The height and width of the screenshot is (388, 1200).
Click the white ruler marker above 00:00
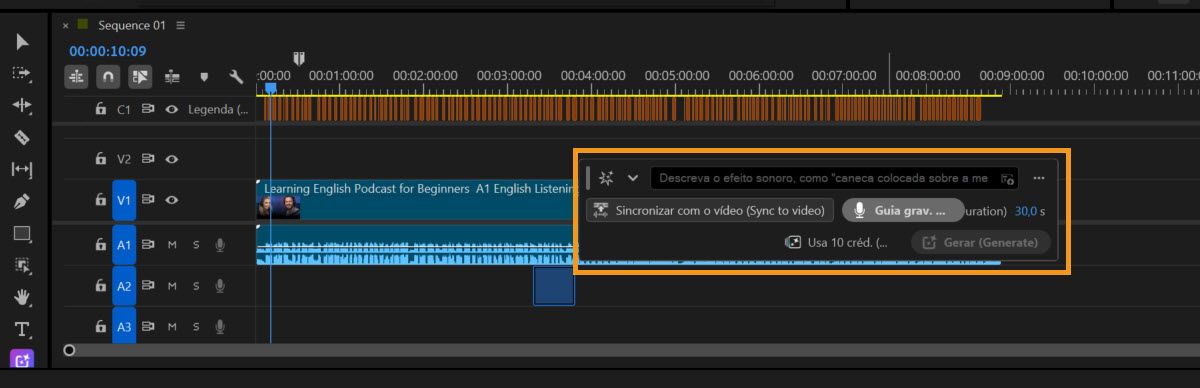click(298, 58)
